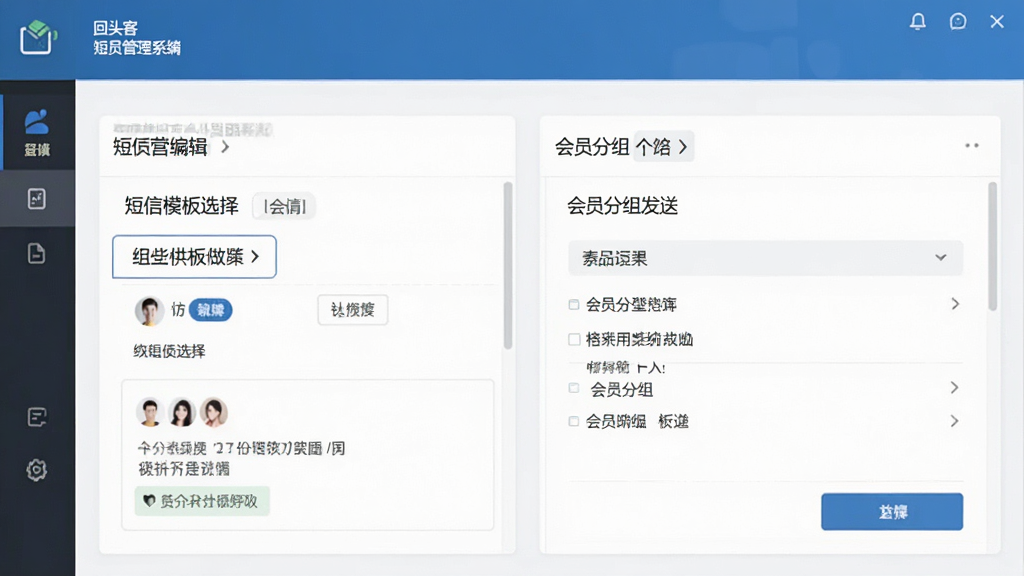Click the blue send button
The height and width of the screenshot is (576, 1024).
click(891, 511)
